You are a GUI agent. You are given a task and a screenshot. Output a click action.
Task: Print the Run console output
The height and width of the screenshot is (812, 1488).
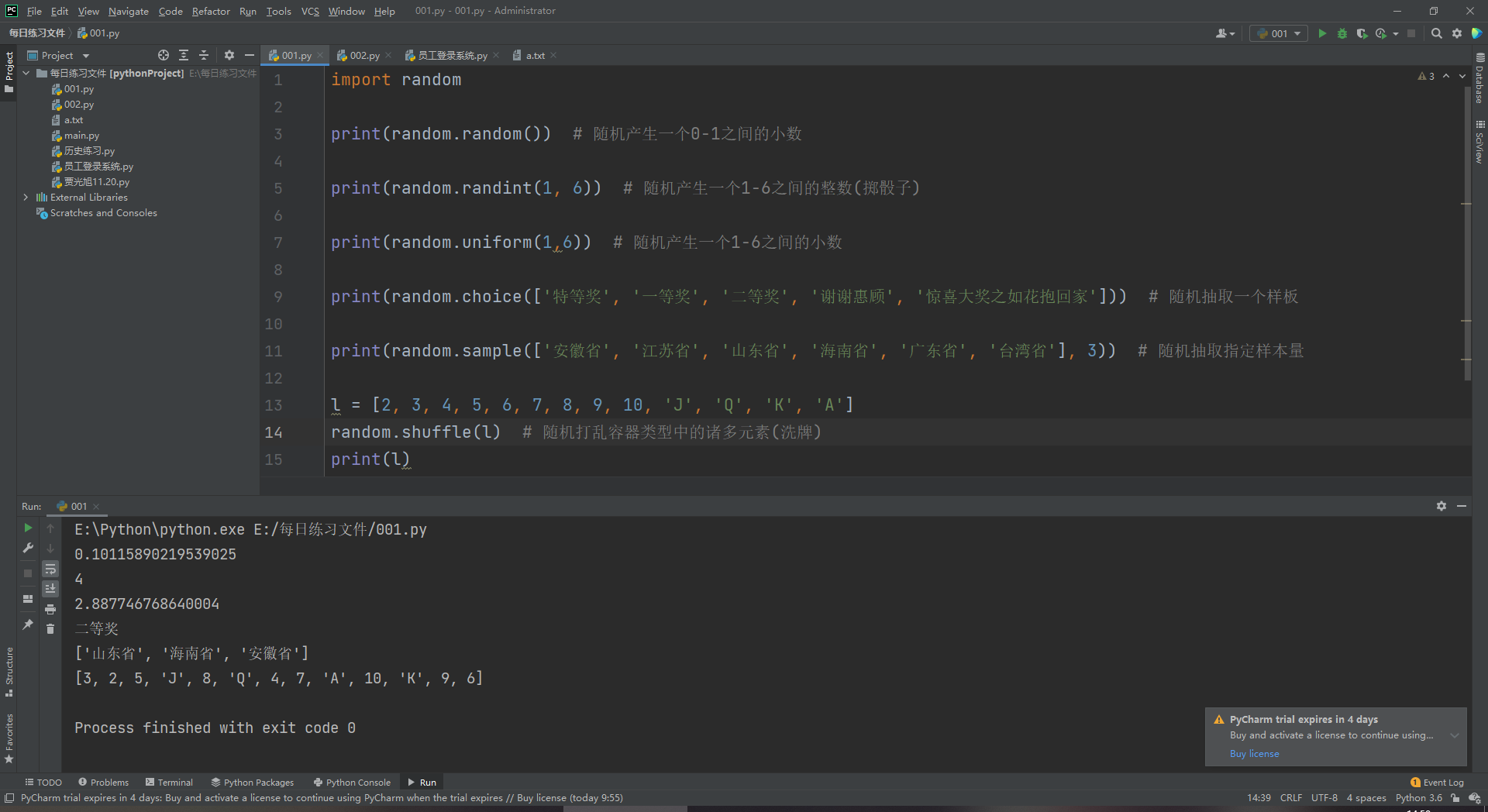50,609
